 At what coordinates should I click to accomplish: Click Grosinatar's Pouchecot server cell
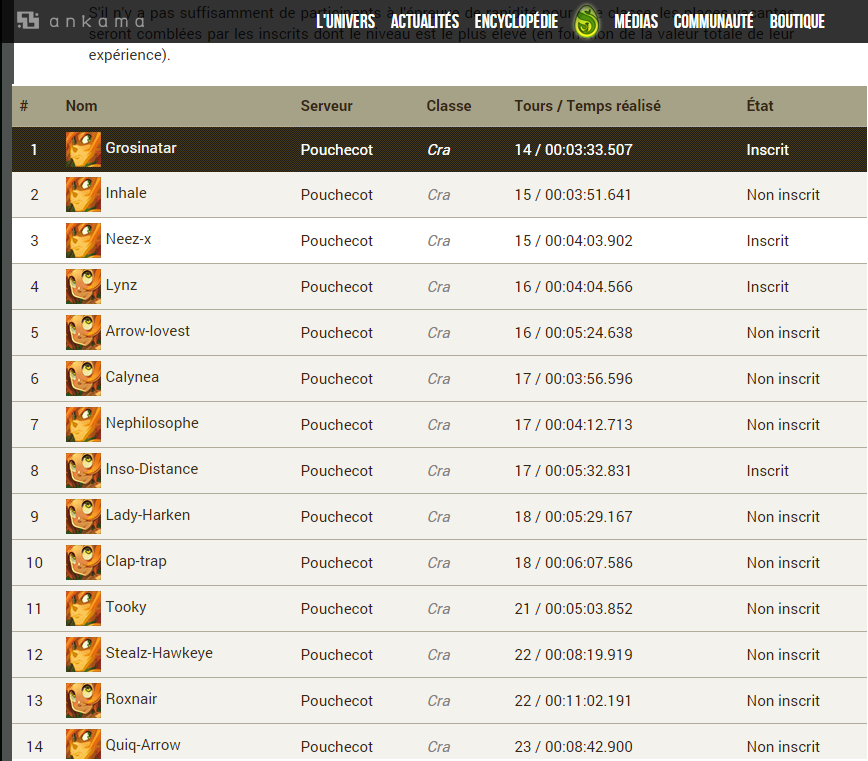[x=337, y=149]
